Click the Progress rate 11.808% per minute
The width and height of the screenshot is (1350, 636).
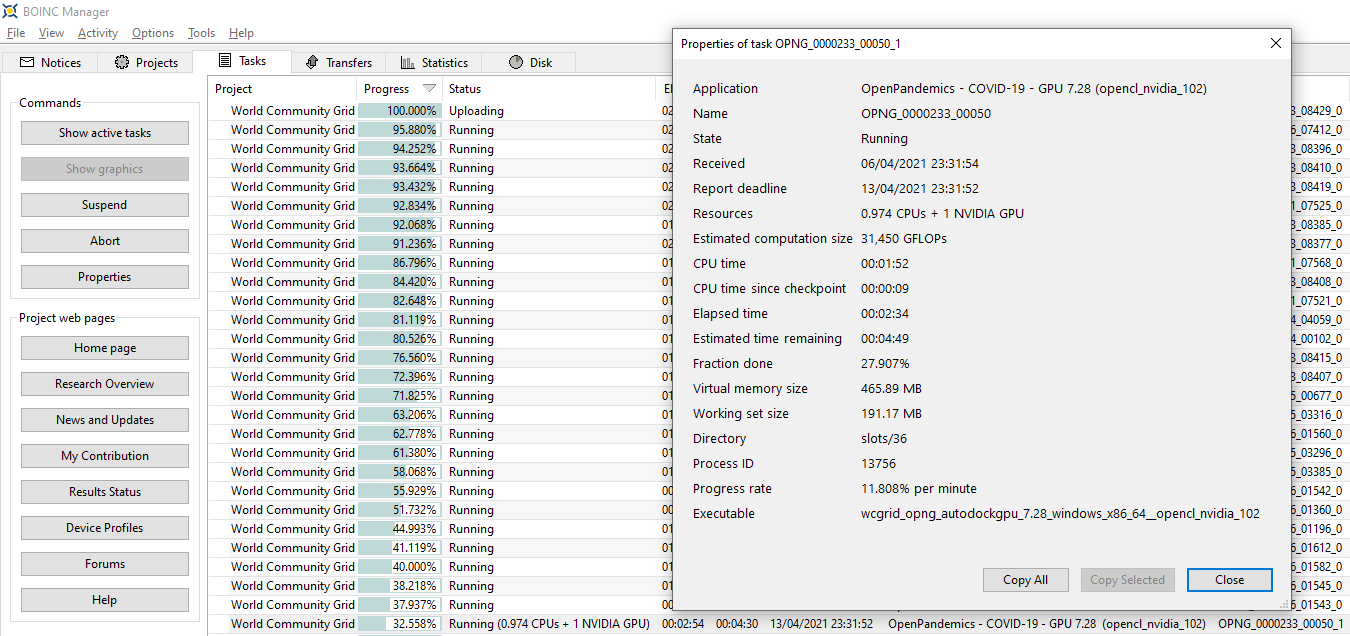click(919, 489)
